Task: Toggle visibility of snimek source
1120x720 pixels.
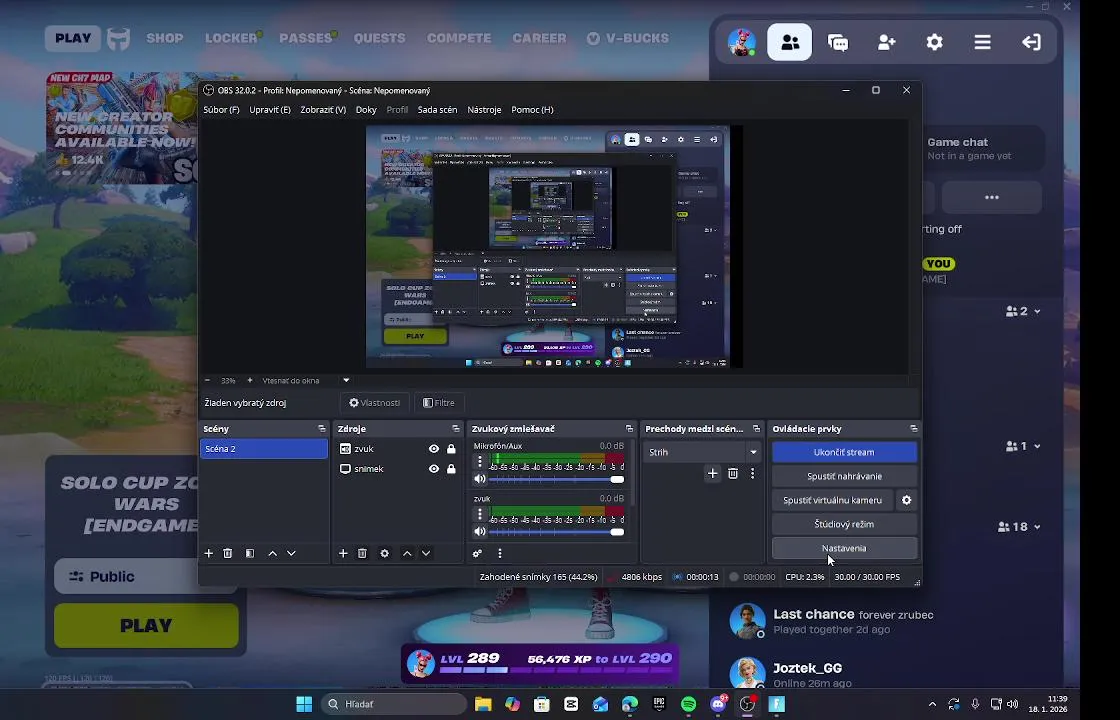Action: [x=434, y=469]
